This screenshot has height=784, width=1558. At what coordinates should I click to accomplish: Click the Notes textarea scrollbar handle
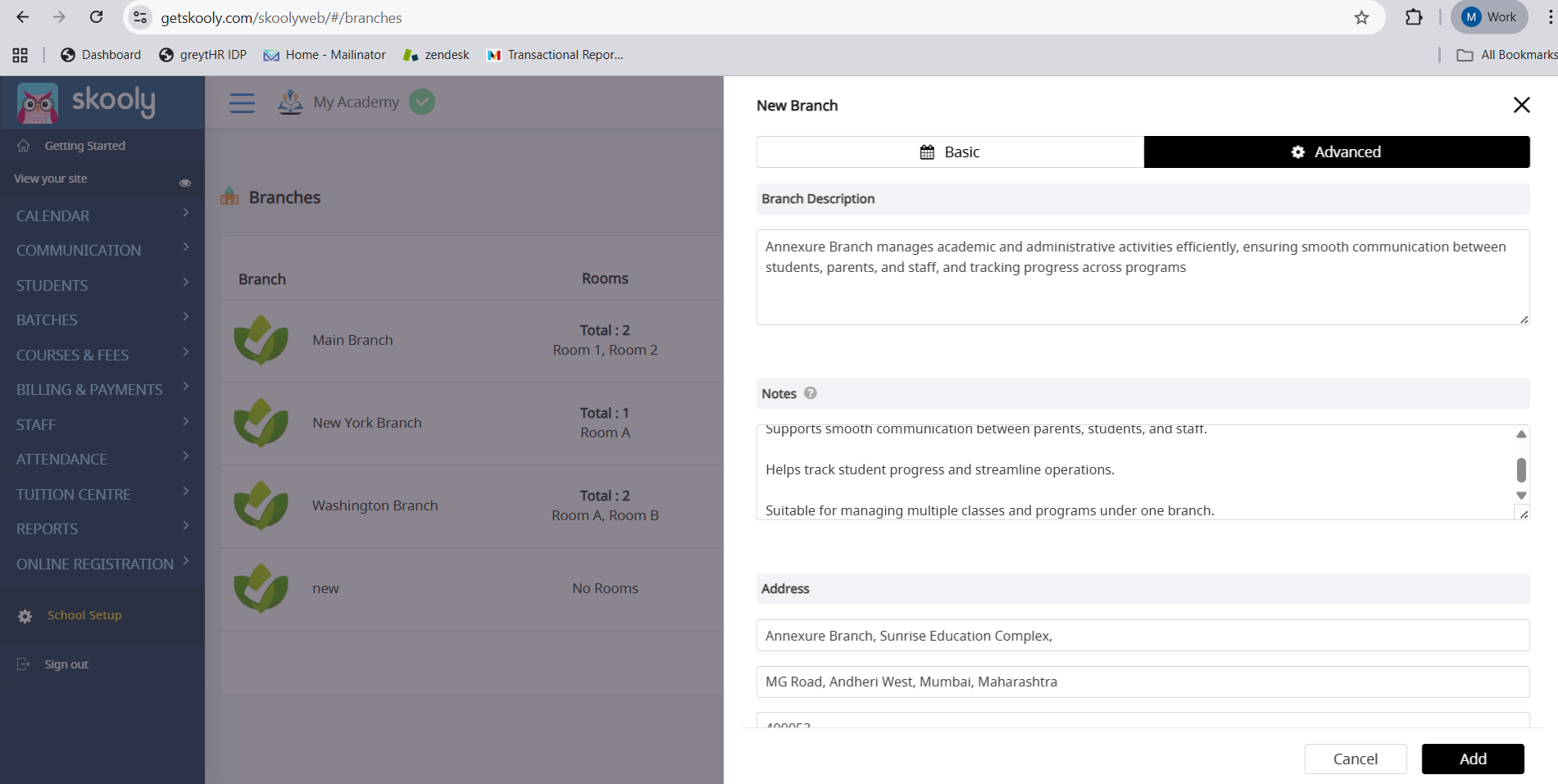[x=1521, y=469]
